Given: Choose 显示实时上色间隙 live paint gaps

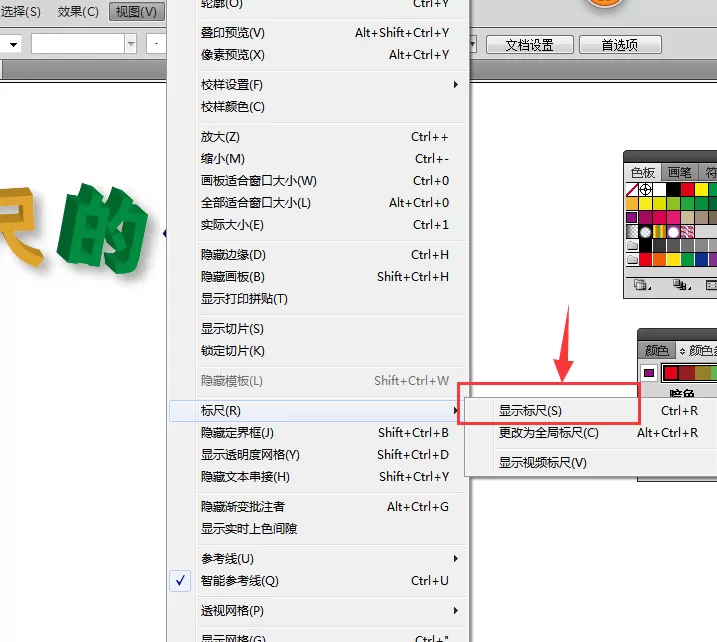Looking at the screenshot, I should 319,529.
